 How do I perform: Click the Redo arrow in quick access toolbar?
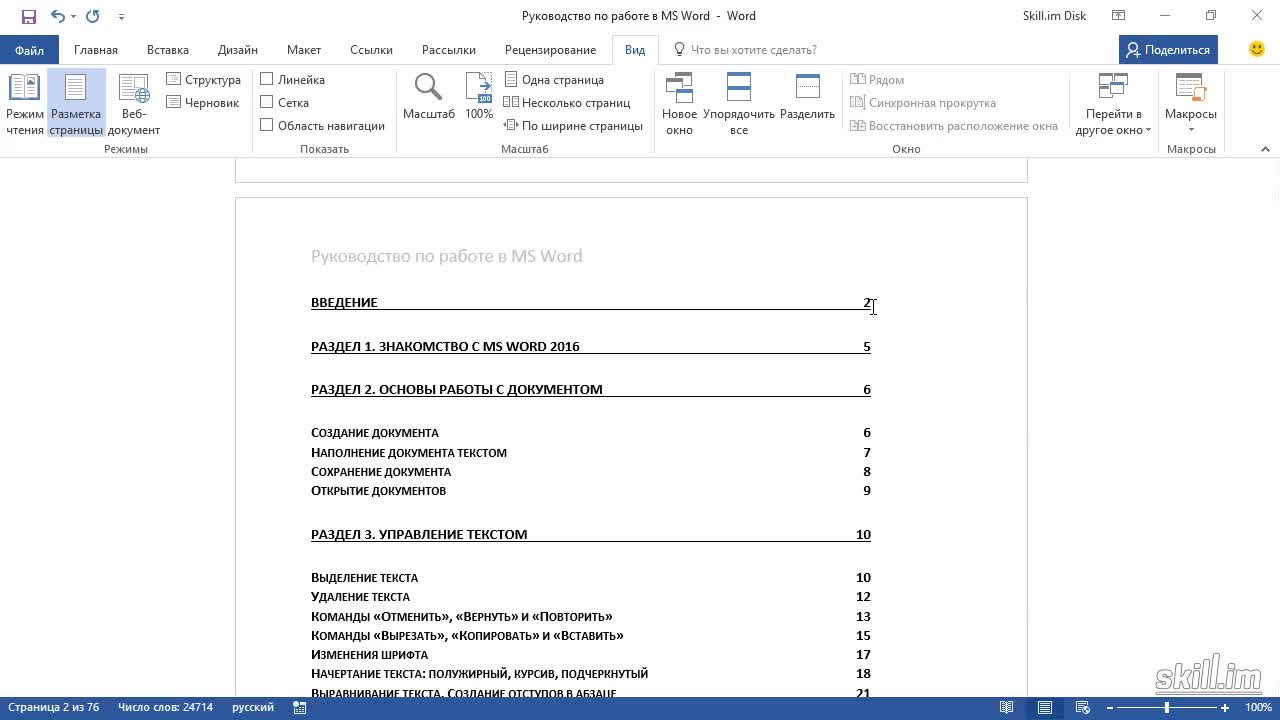[x=93, y=16]
